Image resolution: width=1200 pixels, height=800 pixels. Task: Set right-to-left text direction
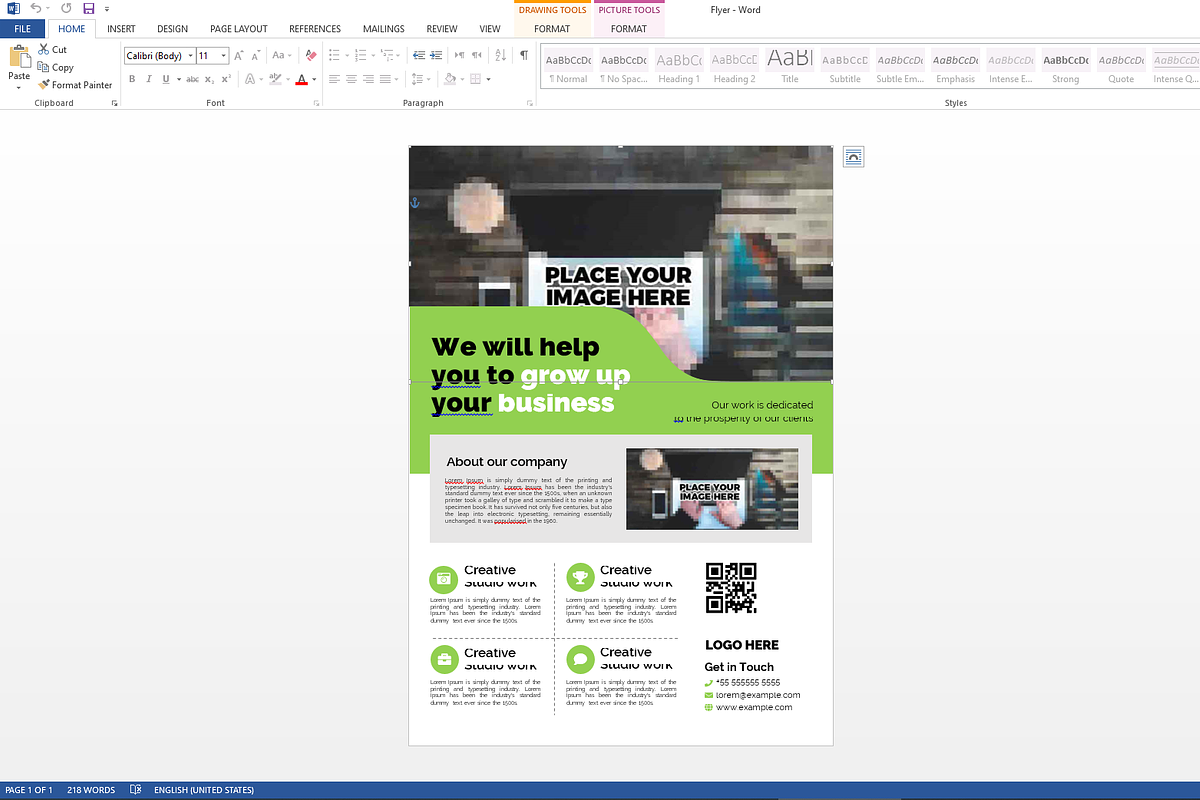477,56
